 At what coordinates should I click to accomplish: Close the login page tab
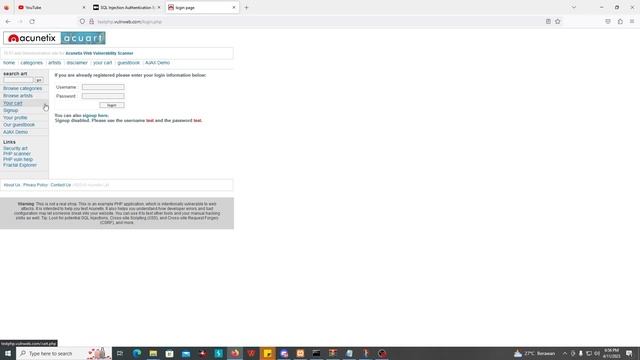point(234,7)
